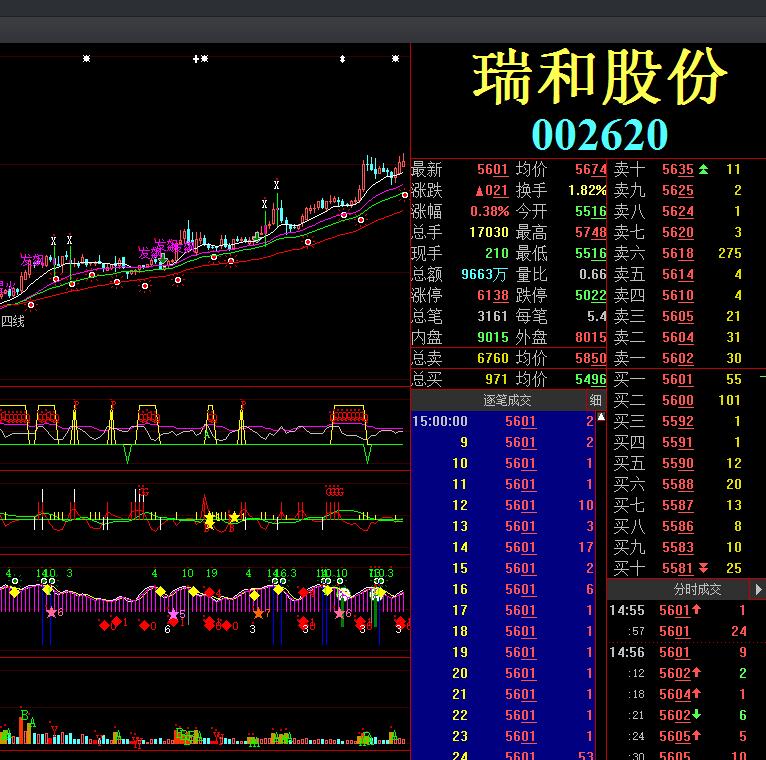Click 总买 value 971
This screenshot has height=760, width=766.
coord(496,380)
